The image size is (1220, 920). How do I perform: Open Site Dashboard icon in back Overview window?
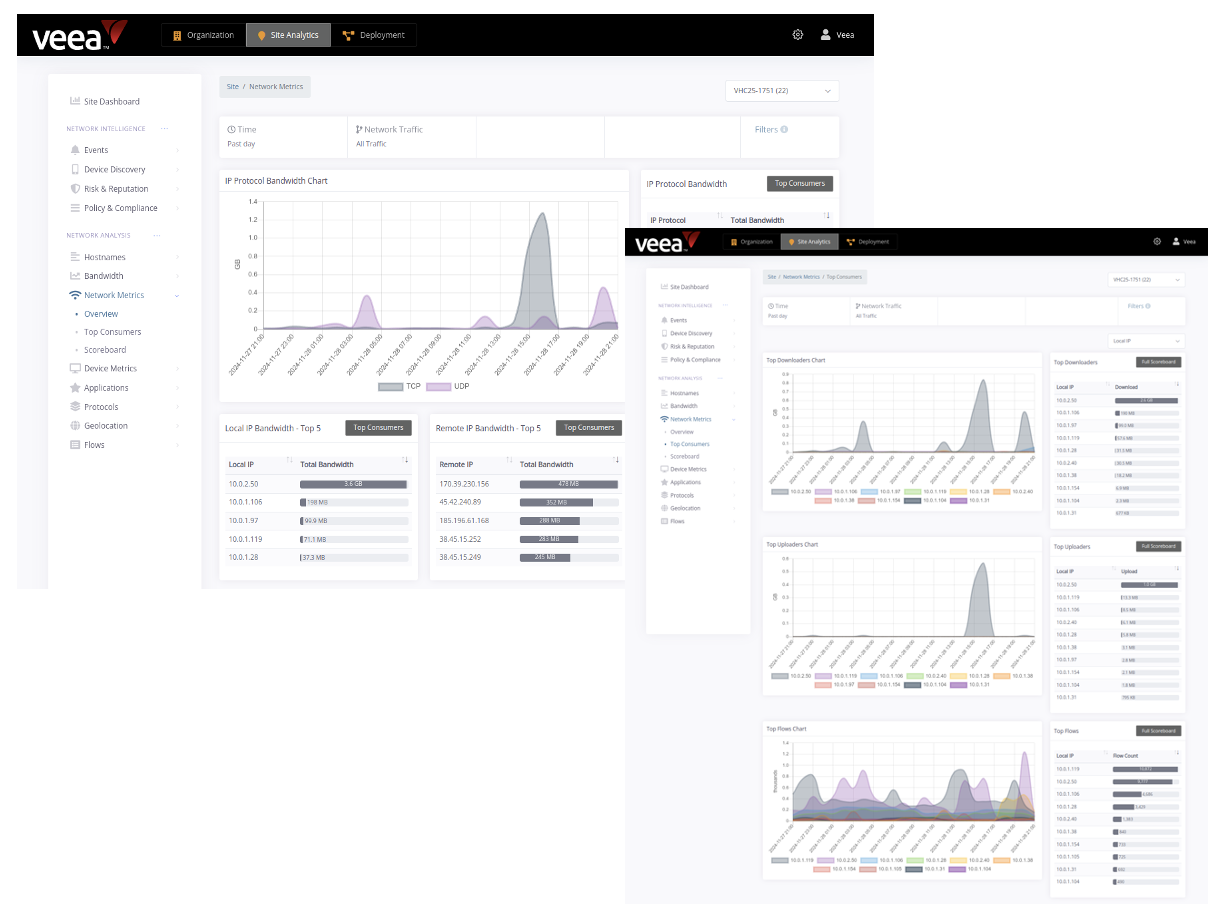point(75,101)
